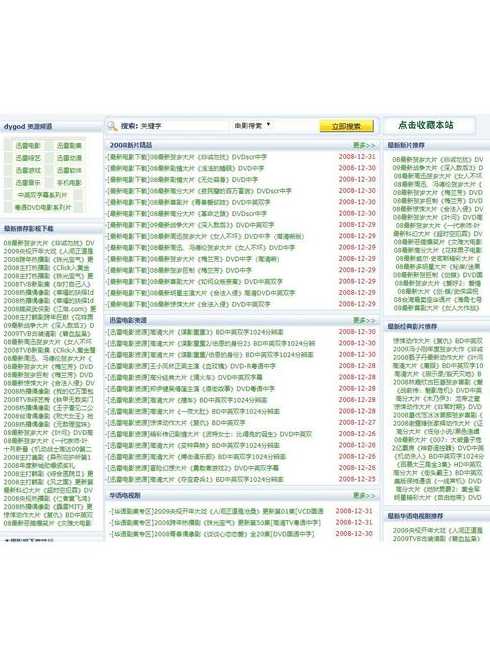Open the 手机电影 channel link
The height and width of the screenshot is (656, 490).
pos(69,182)
